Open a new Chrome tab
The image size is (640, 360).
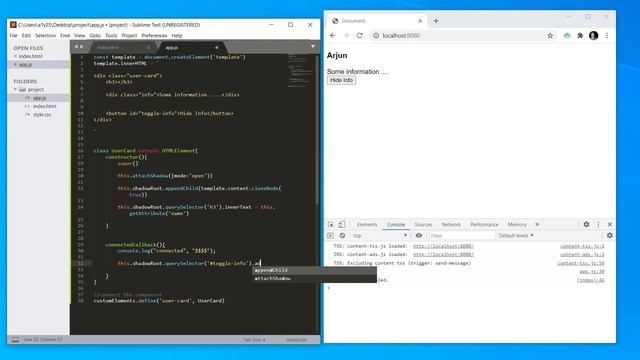click(x=436, y=21)
